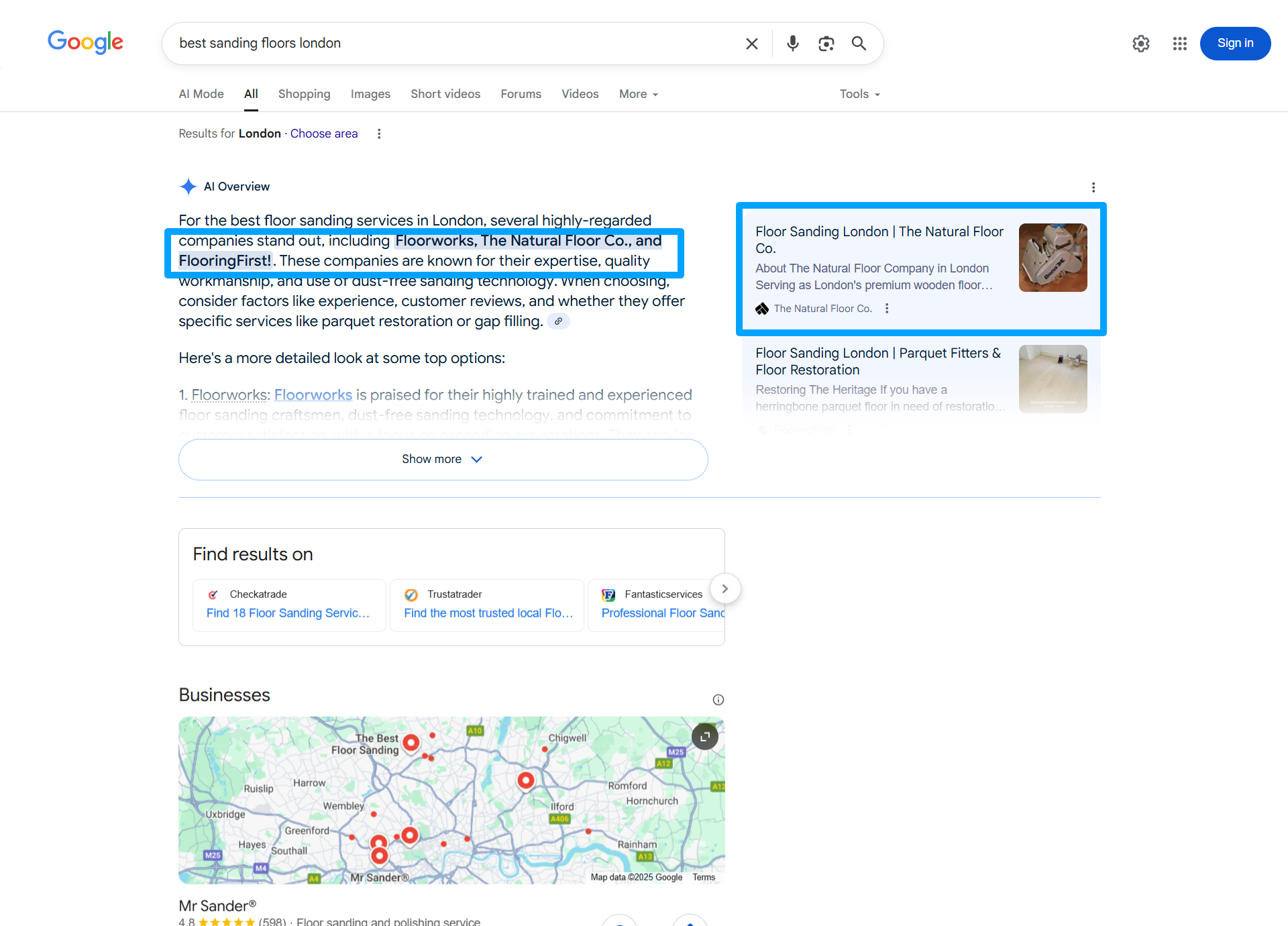The height and width of the screenshot is (926, 1288).
Task: Switch to the Images tab
Action: (370, 94)
